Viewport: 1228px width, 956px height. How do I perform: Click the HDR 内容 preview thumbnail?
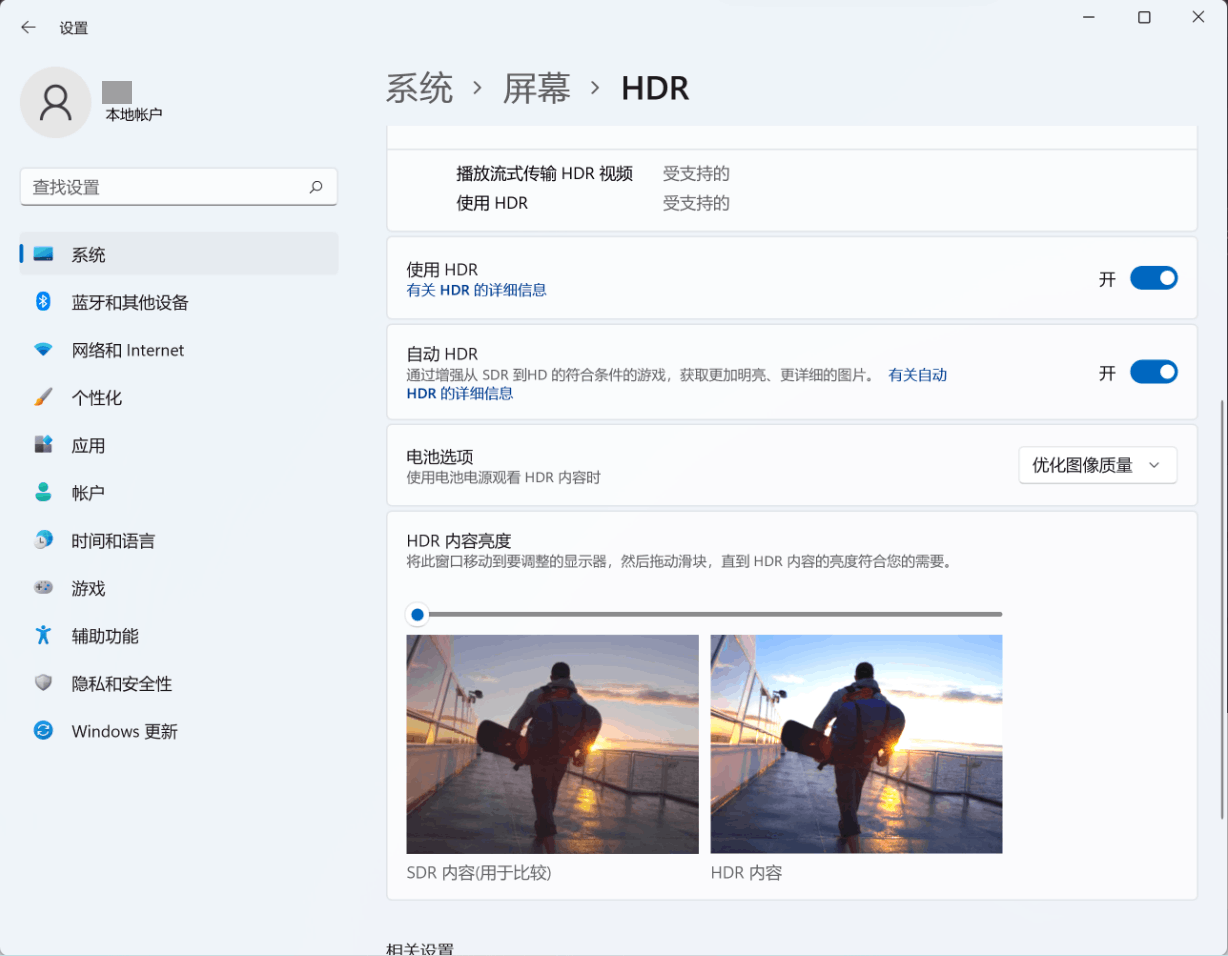tap(856, 744)
